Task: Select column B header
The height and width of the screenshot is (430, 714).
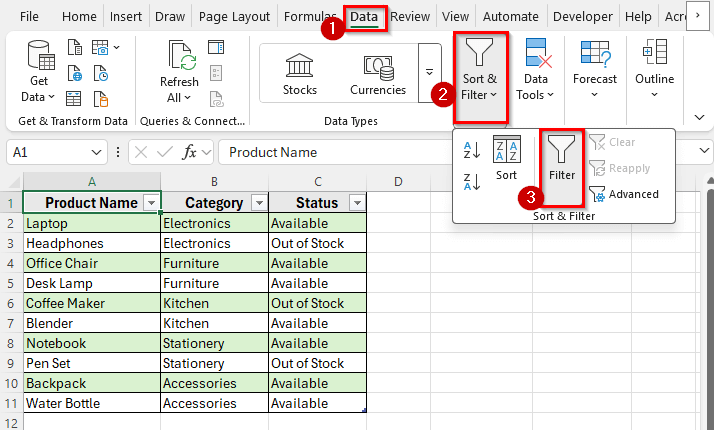Action: (x=214, y=182)
